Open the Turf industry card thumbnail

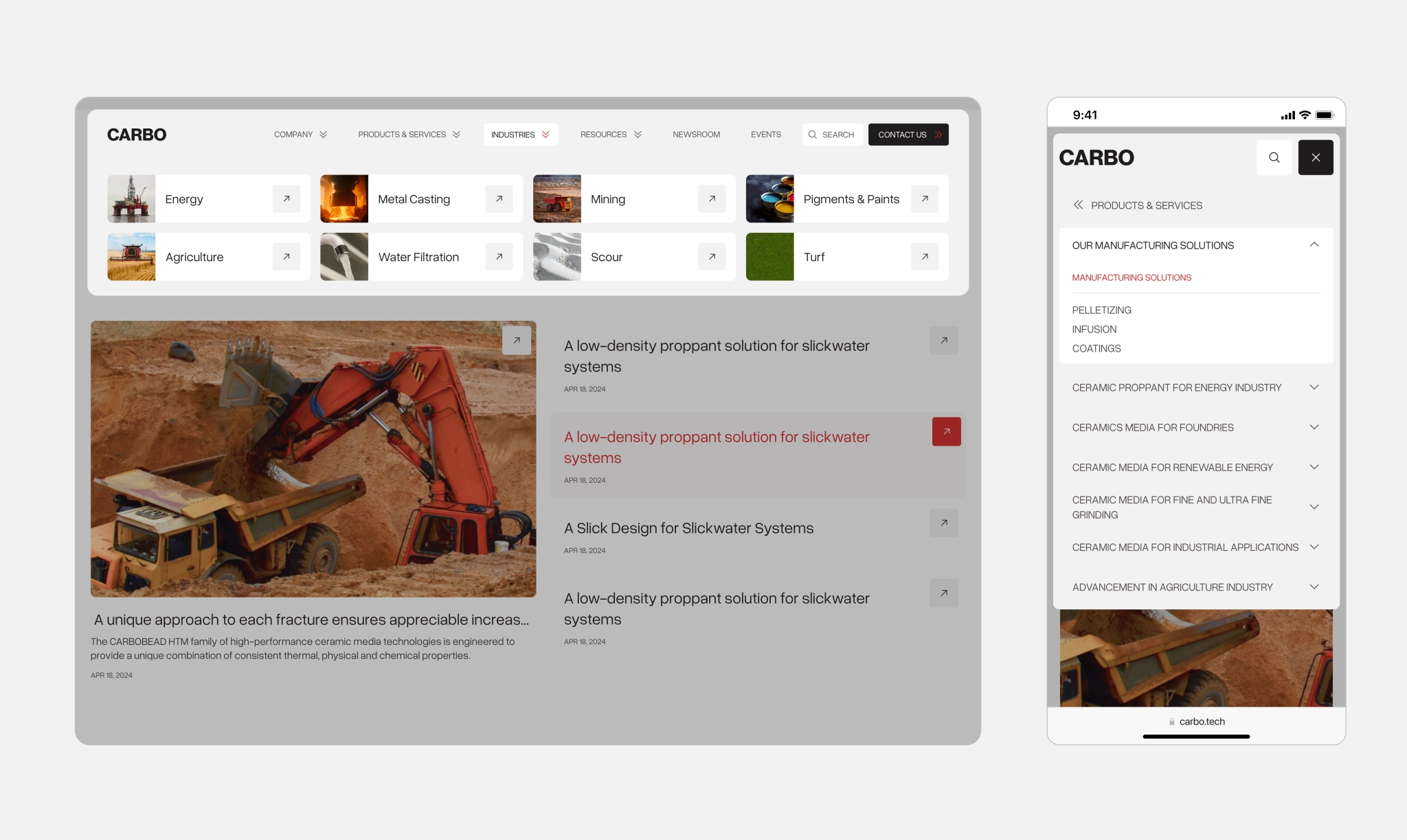point(769,256)
